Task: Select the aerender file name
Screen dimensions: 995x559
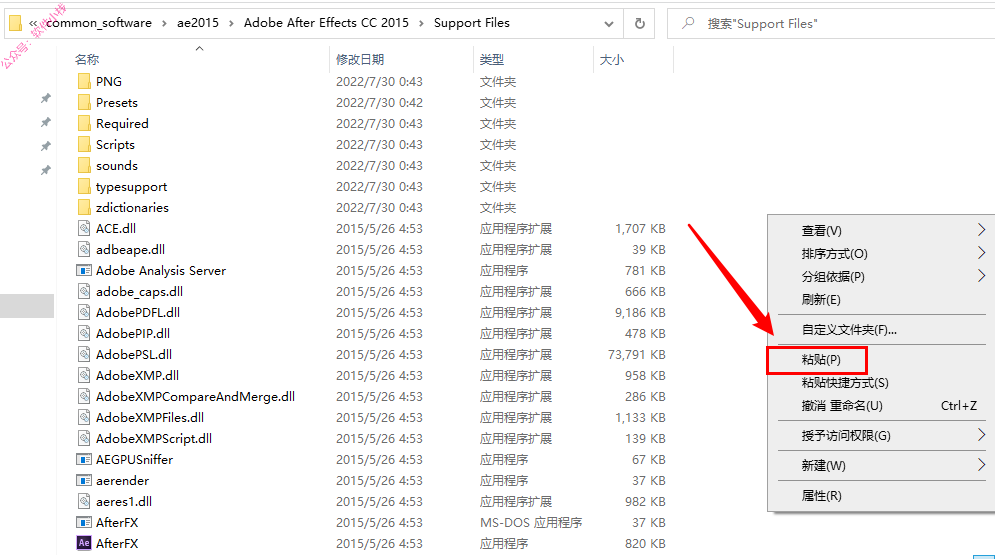Action: click(x=122, y=480)
